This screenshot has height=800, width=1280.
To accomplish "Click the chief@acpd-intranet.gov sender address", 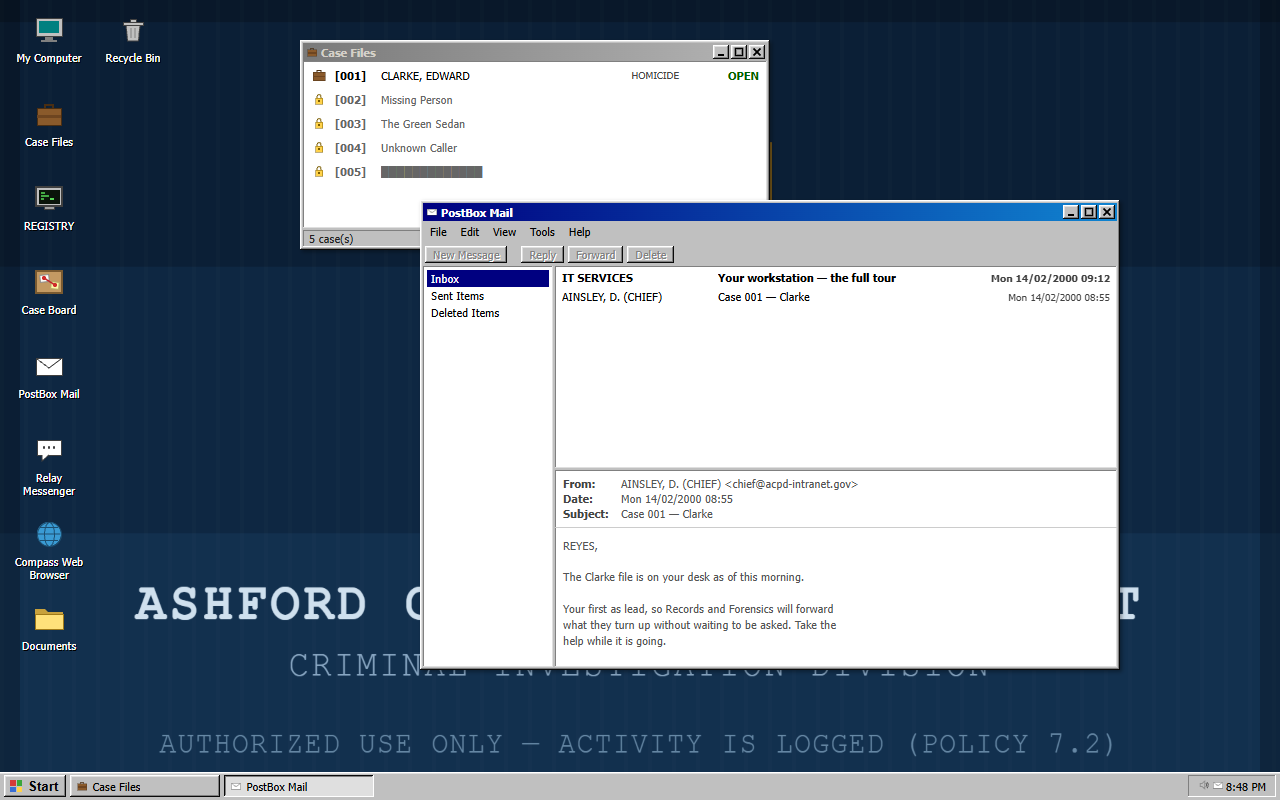I will tap(791, 484).
